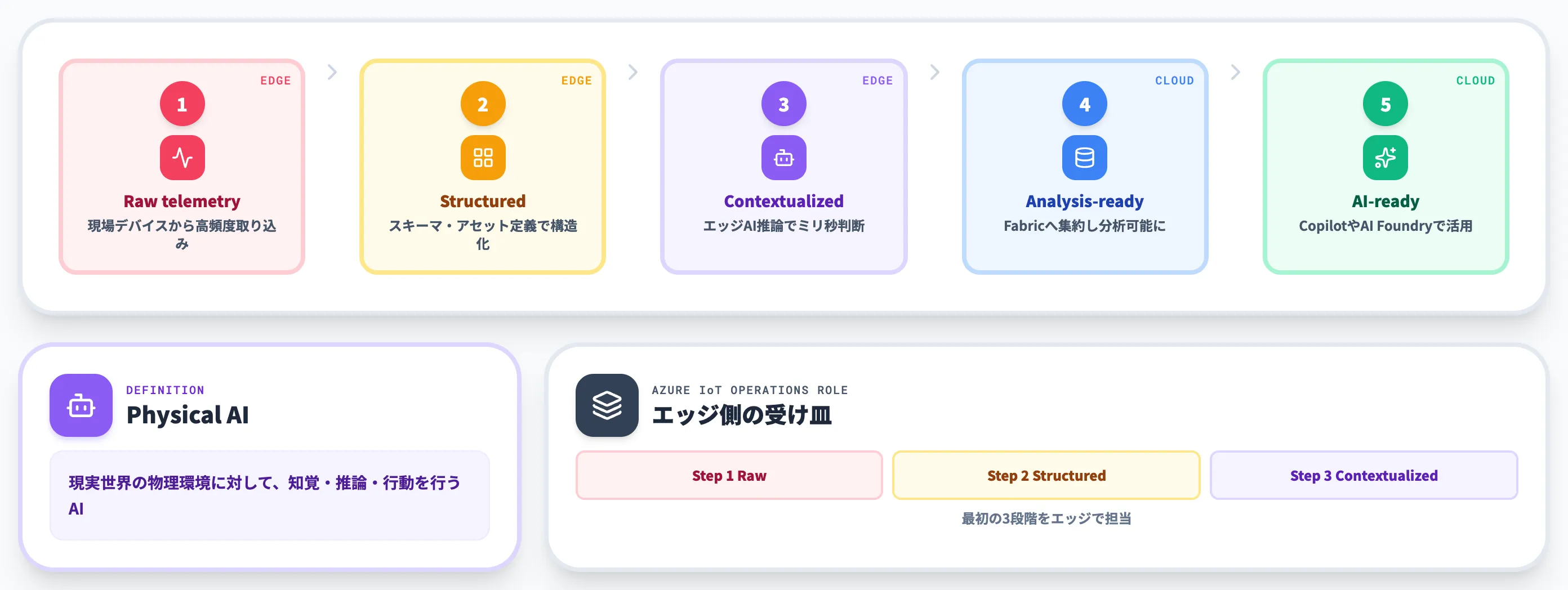
Task: Click the red number 1 circle
Action: point(182,104)
